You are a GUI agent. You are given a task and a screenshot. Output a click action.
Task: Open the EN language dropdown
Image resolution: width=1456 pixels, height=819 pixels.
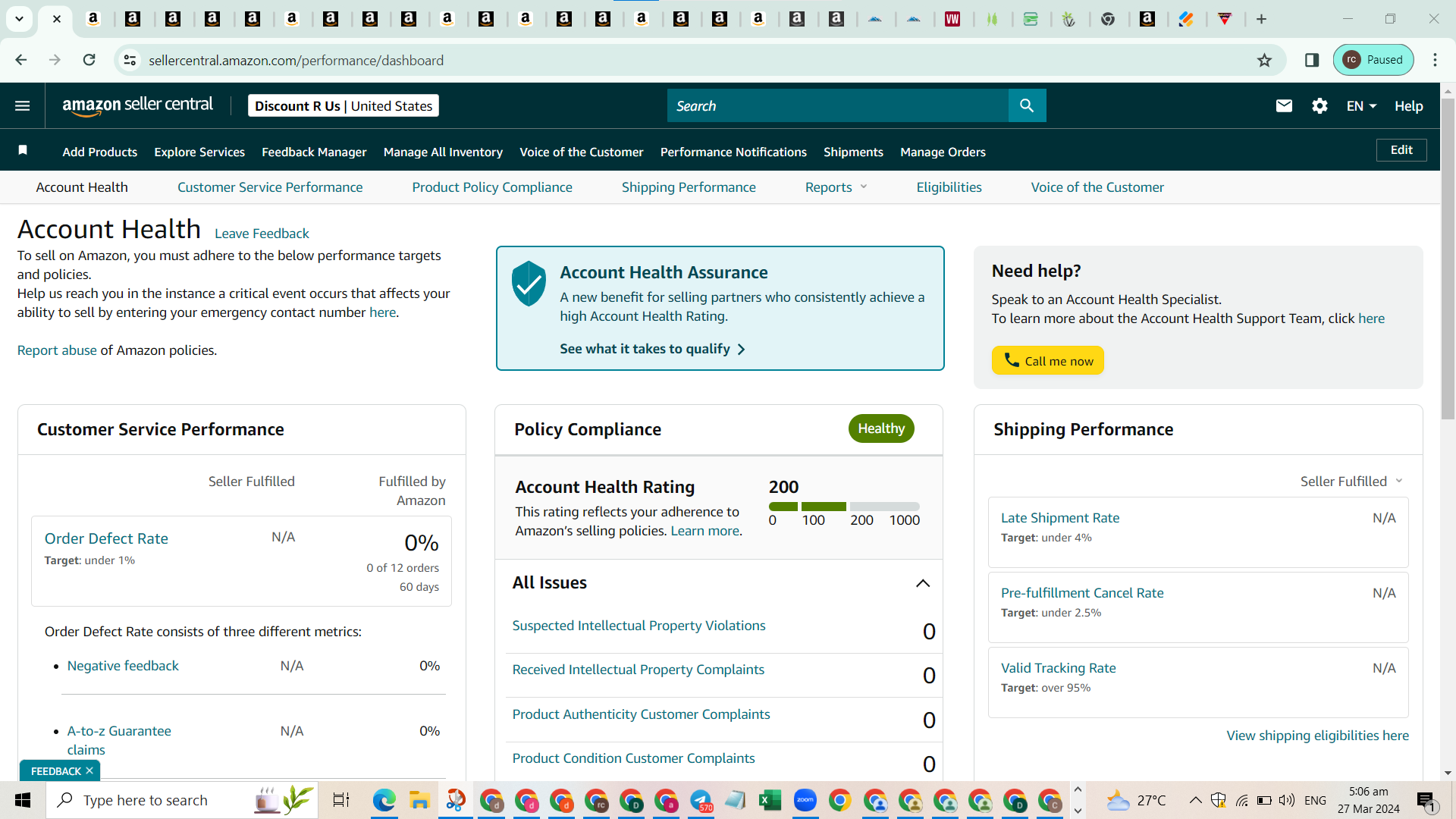(x=1361, y=106)
